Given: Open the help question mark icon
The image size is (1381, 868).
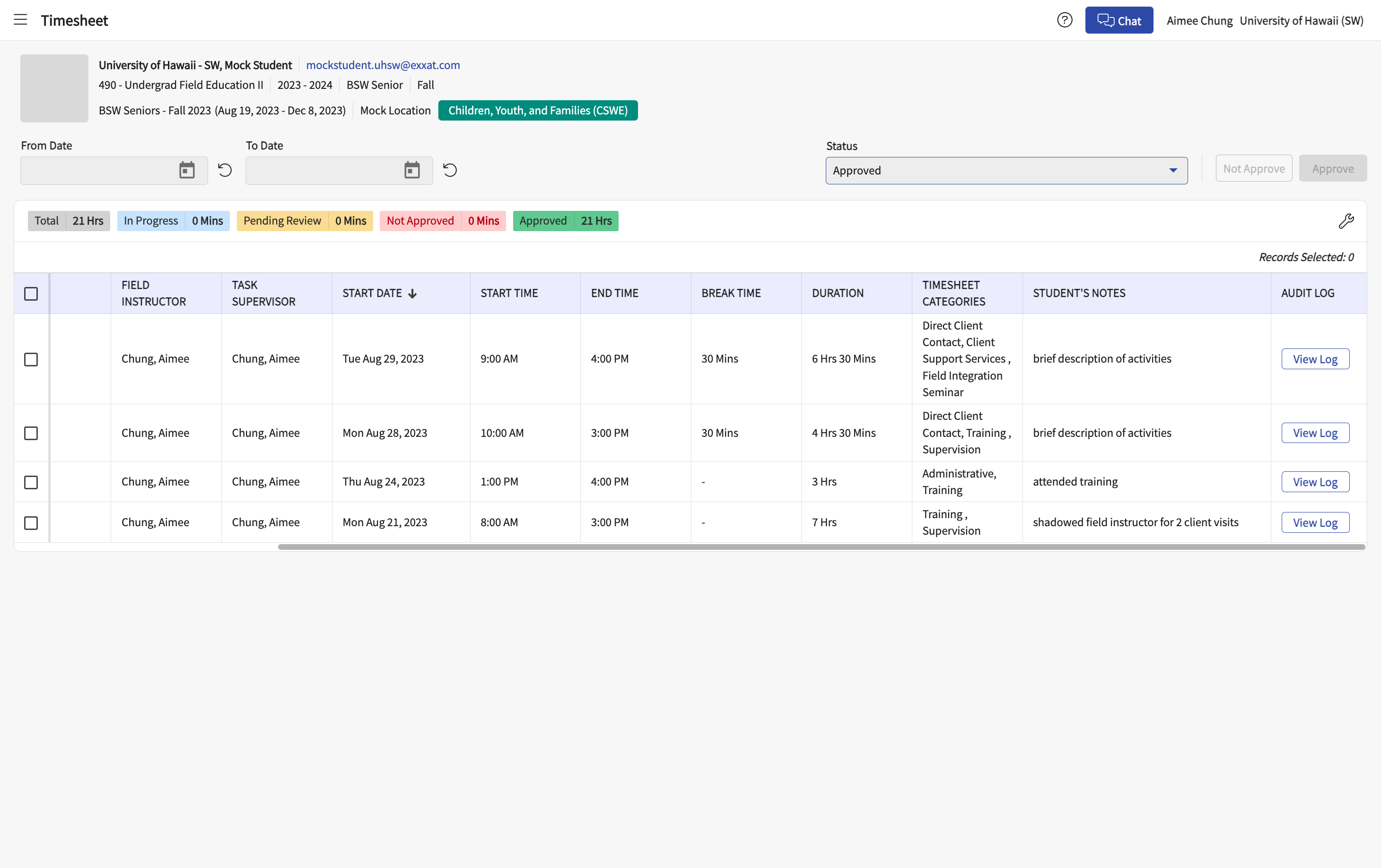Looking at the screenshot, I should click(1065, 20).
